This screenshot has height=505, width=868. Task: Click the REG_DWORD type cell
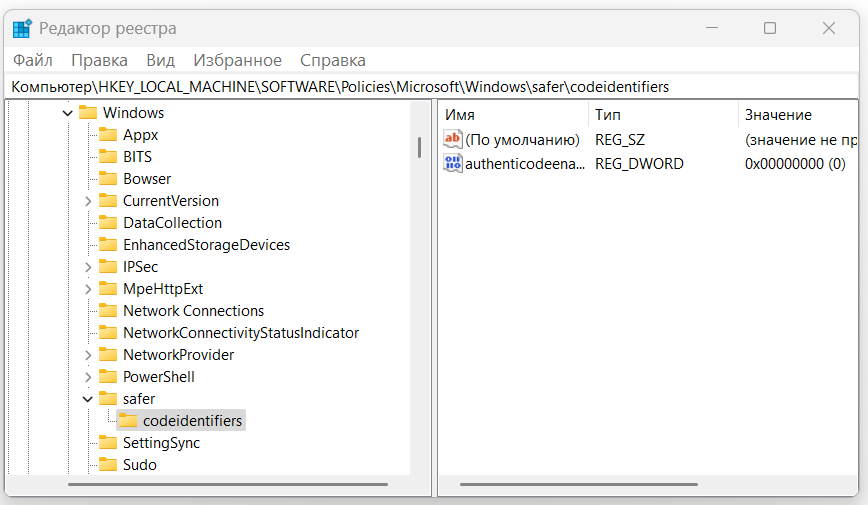coord(639,164)
